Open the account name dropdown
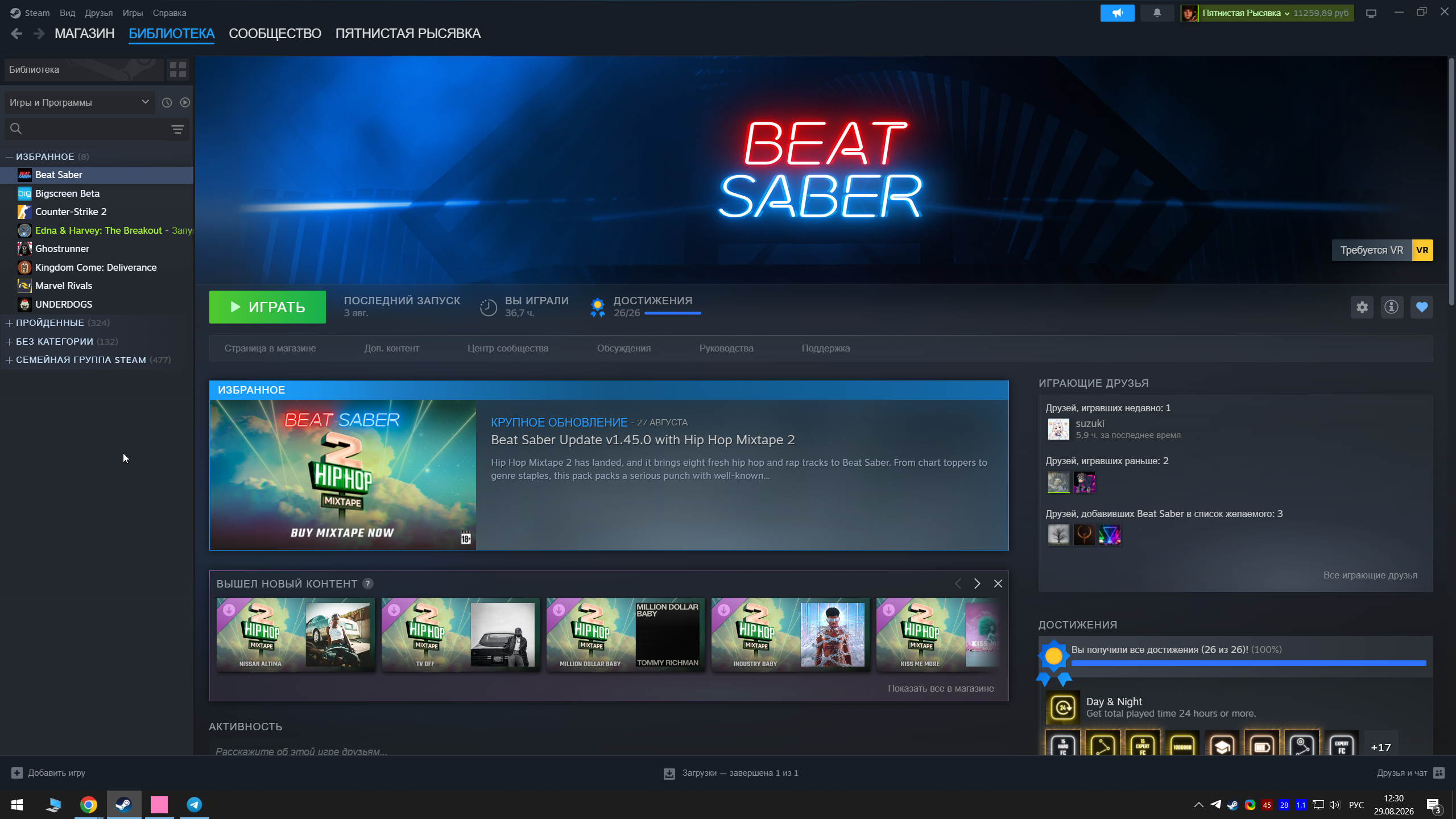The width and height of the screenshot is (1456, 819). (1246, 13)
